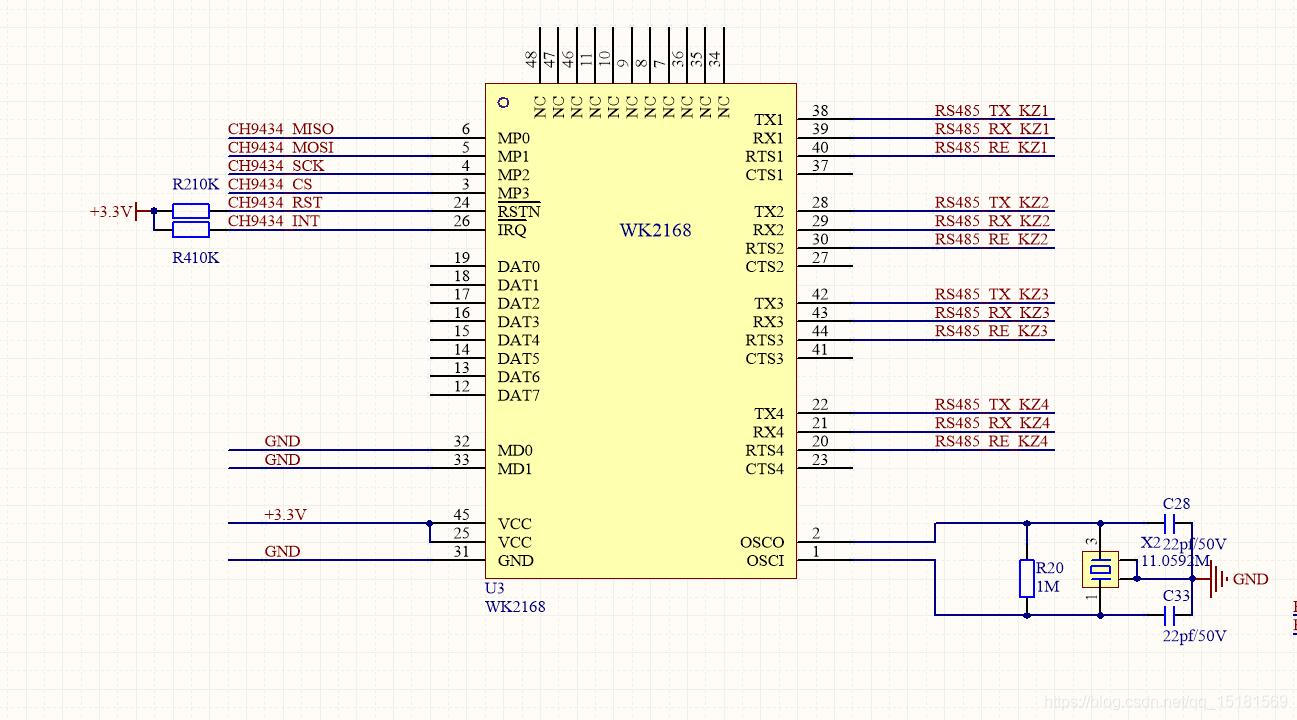The height and width of the screenshot is (720, 1297).
Task: Click the R410K resistor symbol
Action: click(191, 230)
